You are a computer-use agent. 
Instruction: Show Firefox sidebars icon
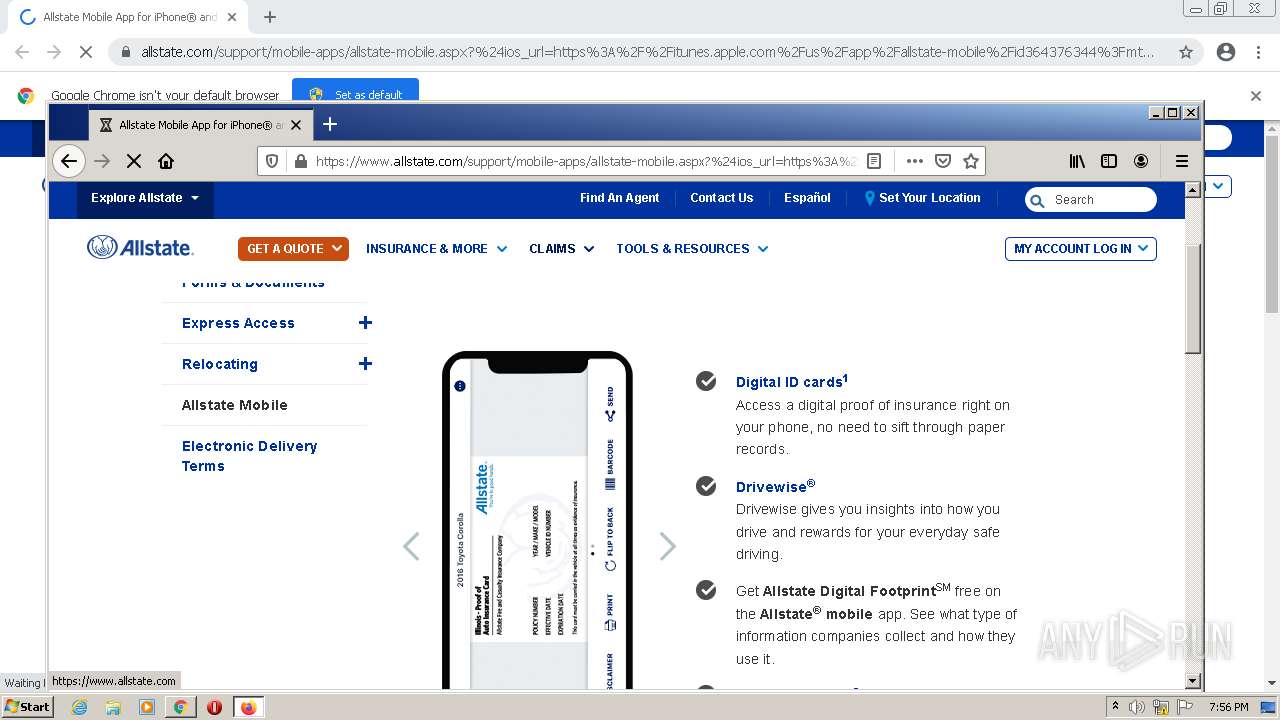(x=1109, y=161)
